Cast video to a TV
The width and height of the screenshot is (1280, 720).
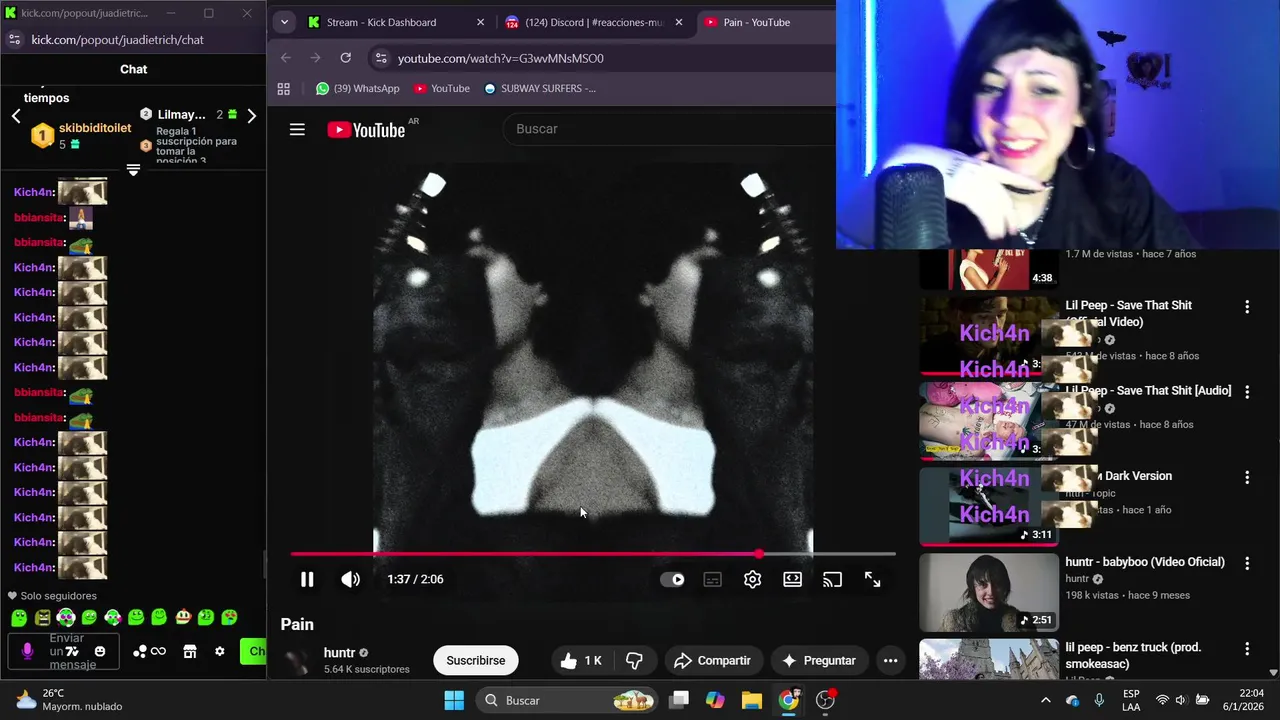[832, 579]
